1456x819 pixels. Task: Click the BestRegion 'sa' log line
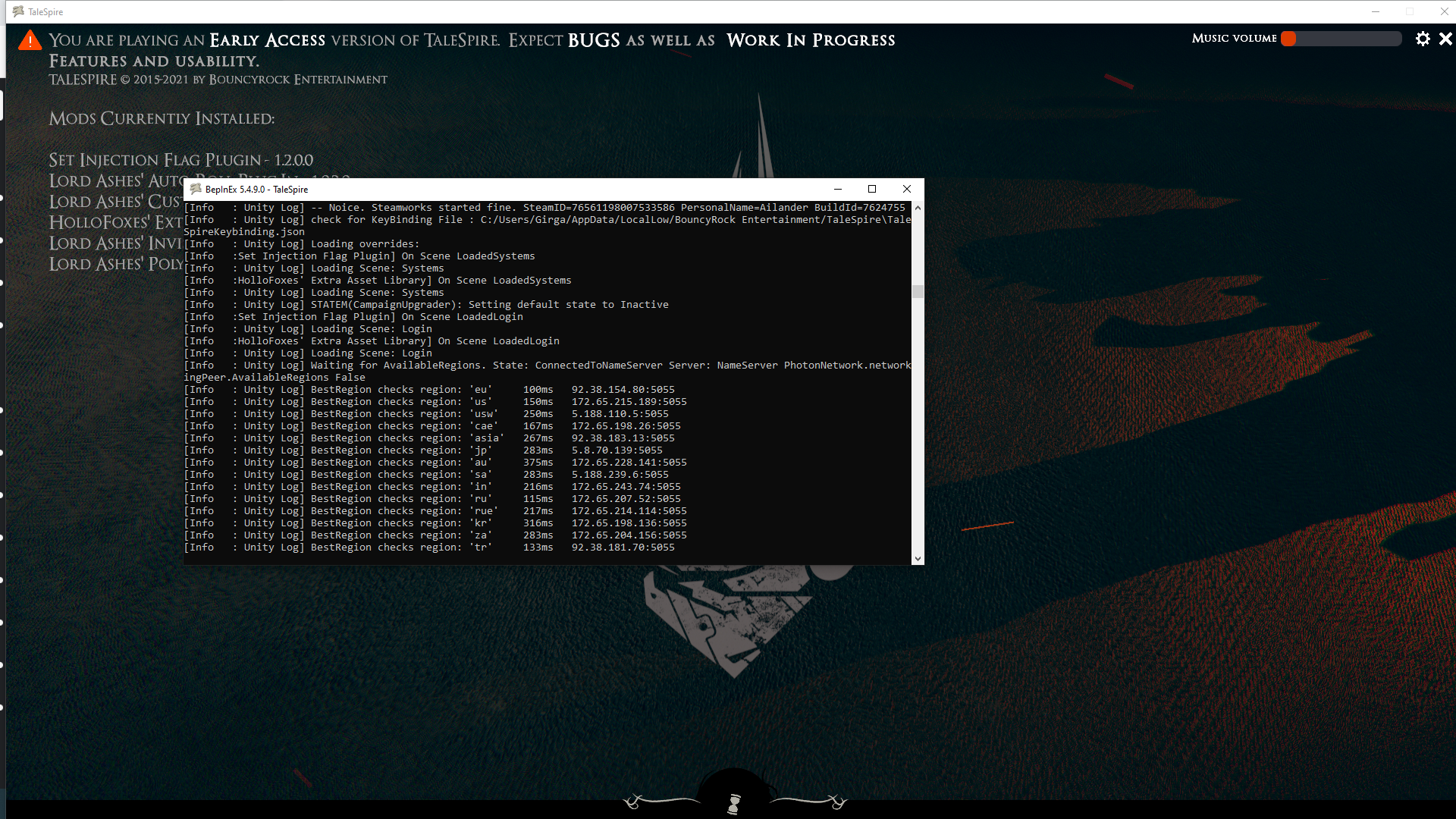pos(426,475)
